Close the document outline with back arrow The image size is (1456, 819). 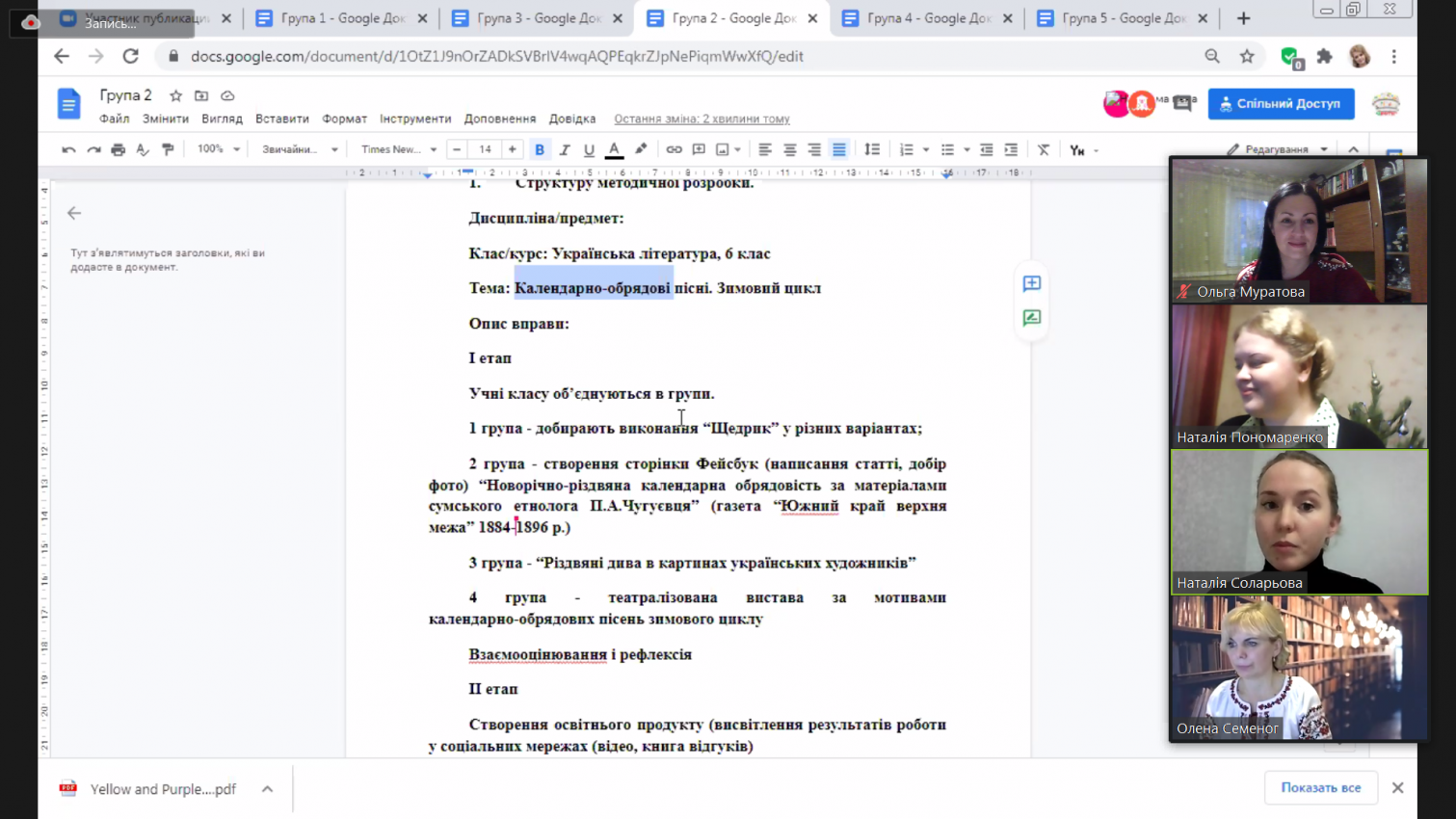(x=74, y=213)
